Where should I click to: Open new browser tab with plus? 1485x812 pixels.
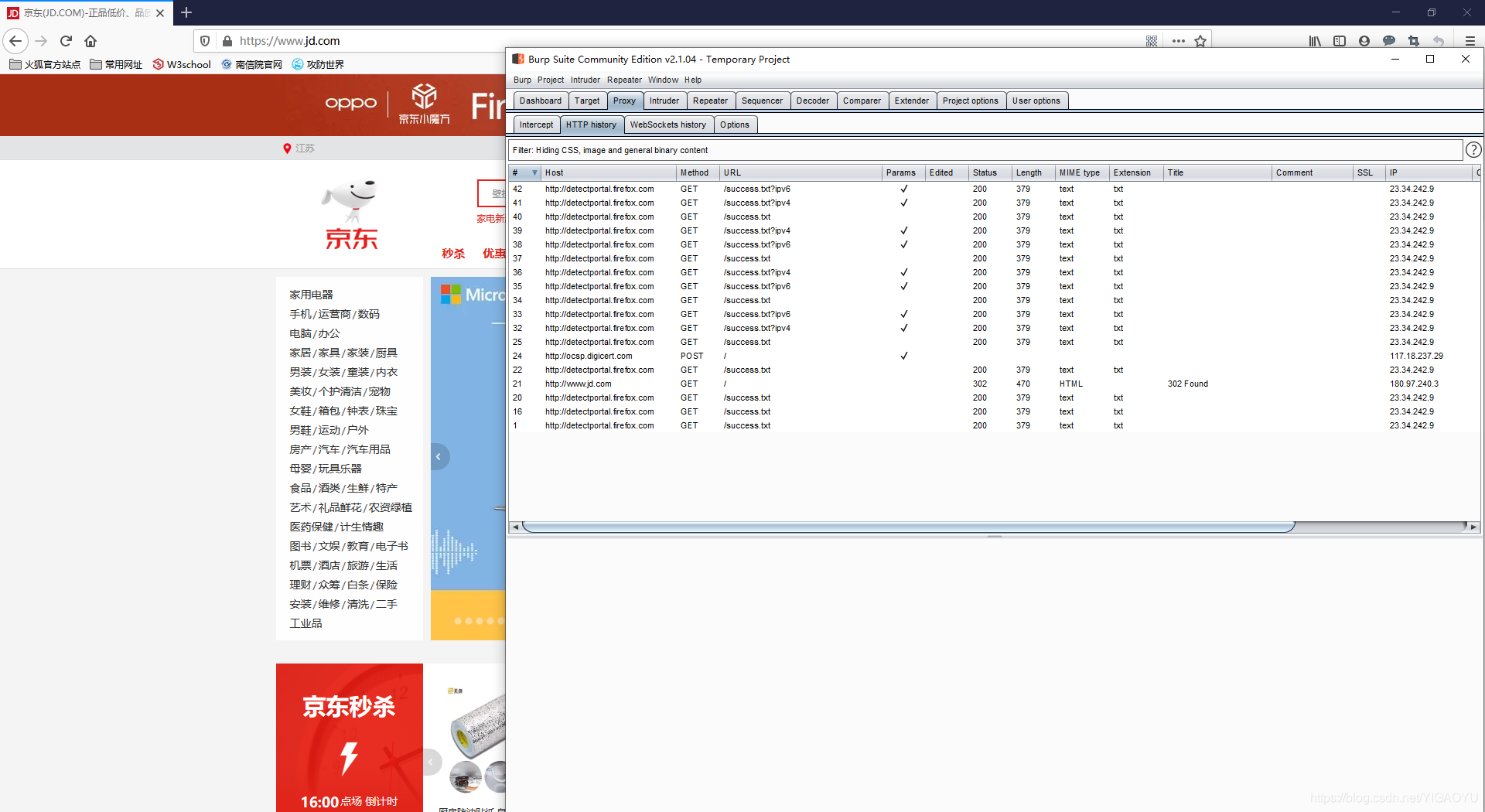[186, 12]
